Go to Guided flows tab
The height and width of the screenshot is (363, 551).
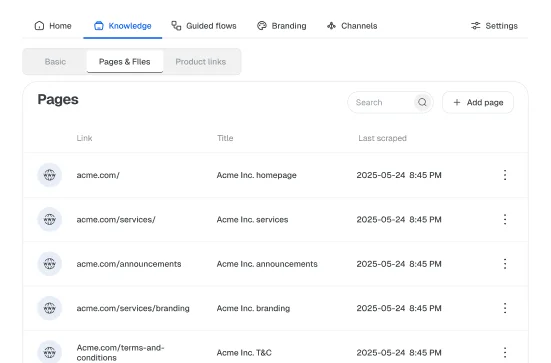[204, 26]
